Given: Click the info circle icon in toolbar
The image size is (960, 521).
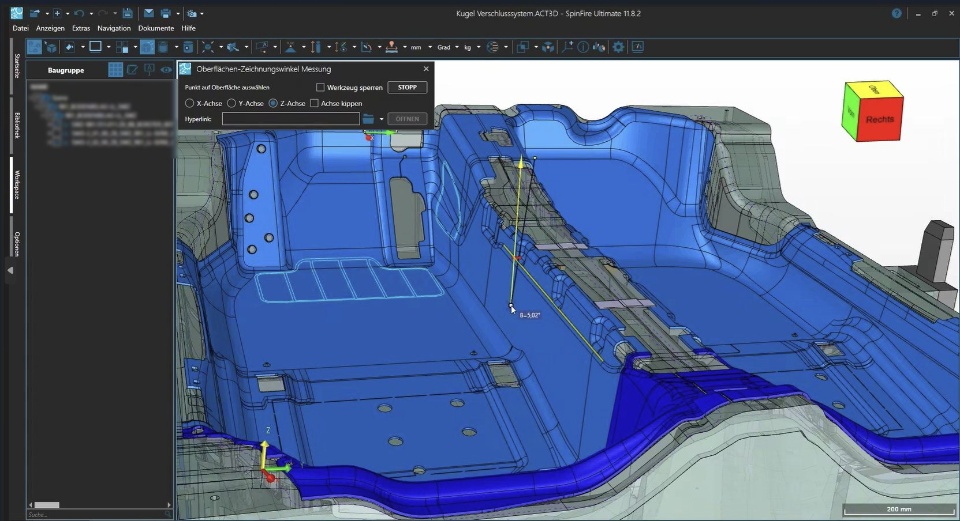Looking at the screenshot, I should 583,47.
